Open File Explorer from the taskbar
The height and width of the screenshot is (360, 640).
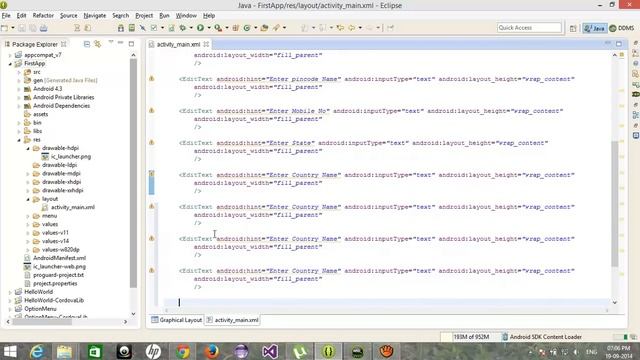click(x=64, y=351)
